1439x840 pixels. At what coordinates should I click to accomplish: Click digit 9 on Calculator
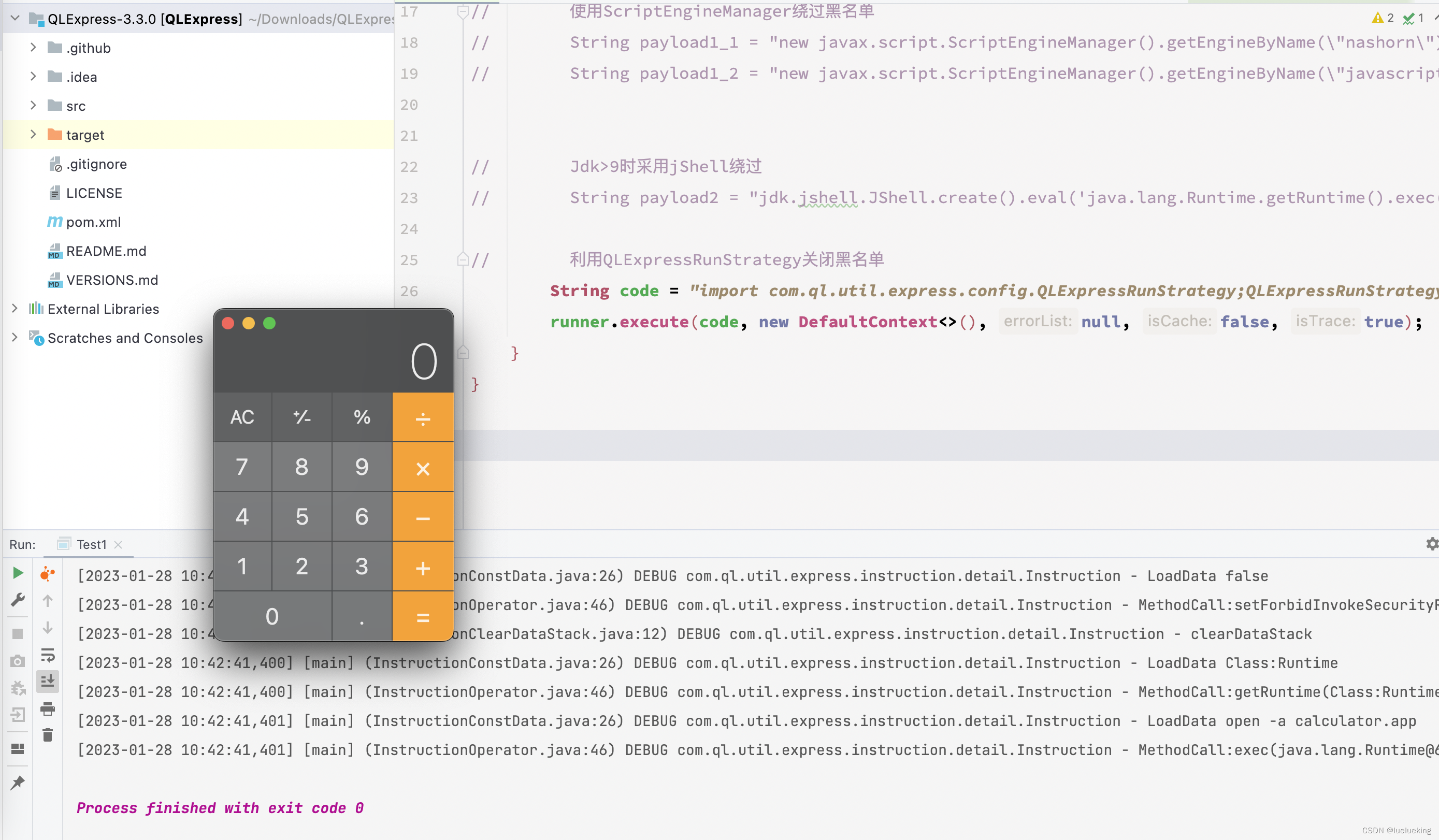[x=362, y=467]
